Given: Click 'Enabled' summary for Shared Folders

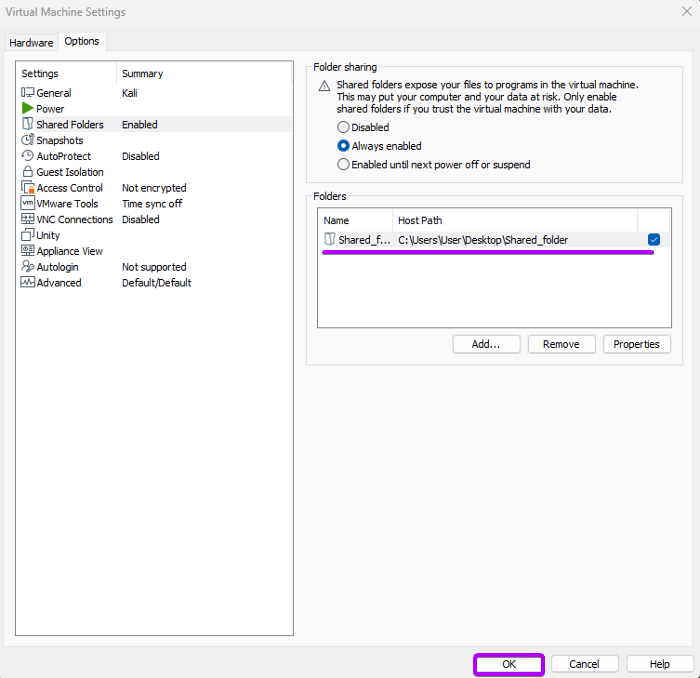Looking at the screenshot, I should point(140,125).
